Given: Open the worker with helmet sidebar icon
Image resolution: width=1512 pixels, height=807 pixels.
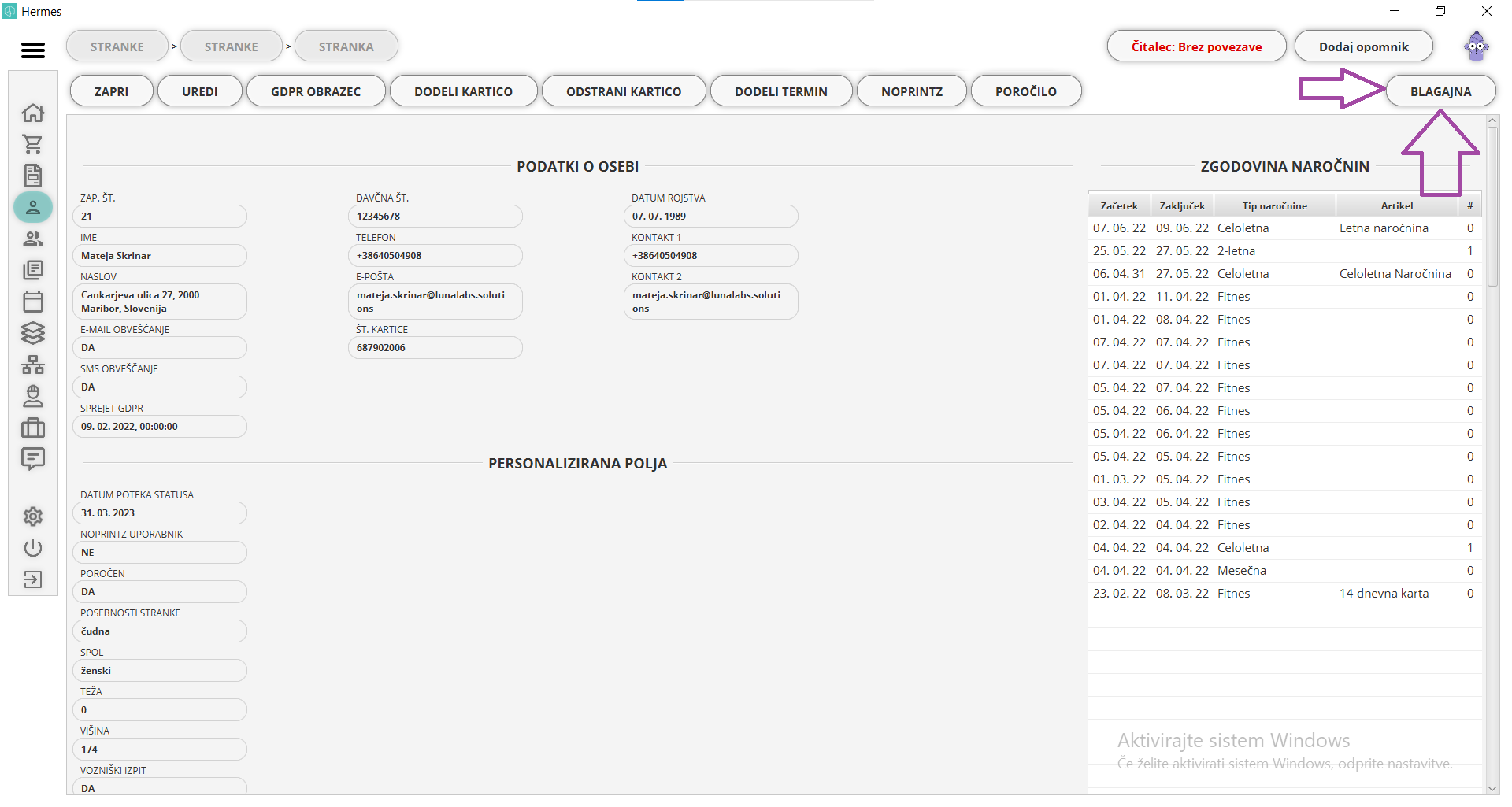Looking at the screenshot, I should pyautogui.click(x=33, y=396).
